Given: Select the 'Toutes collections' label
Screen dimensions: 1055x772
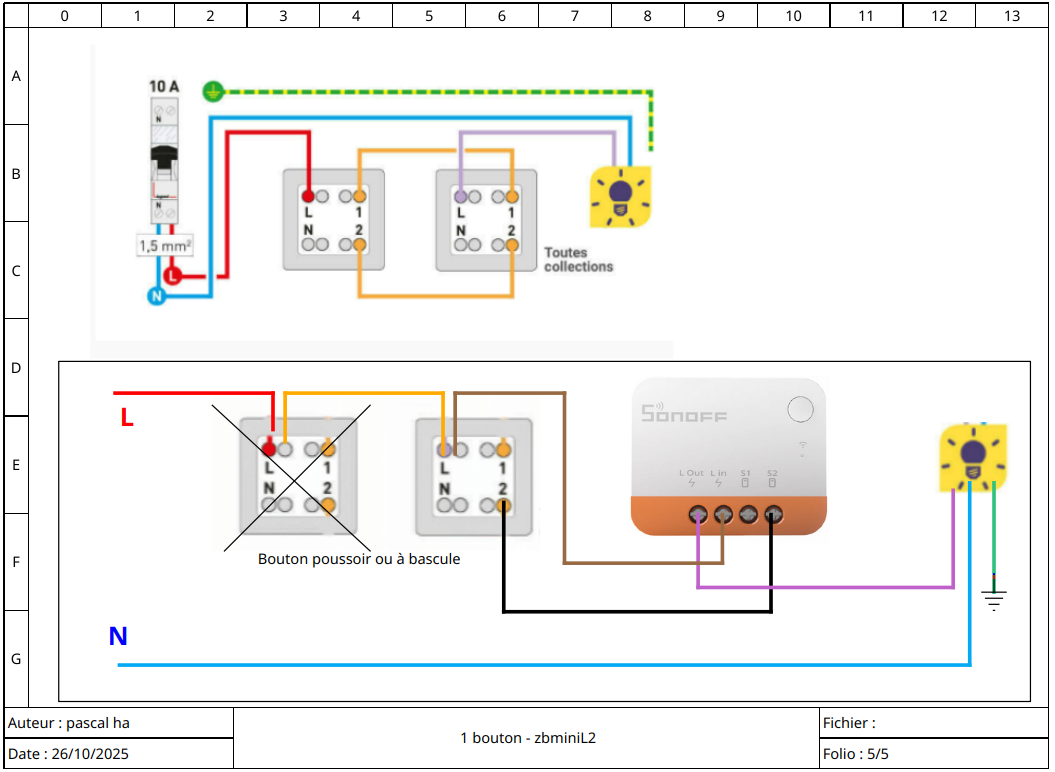Looking at the screenshot, I should tap(579, 260).
